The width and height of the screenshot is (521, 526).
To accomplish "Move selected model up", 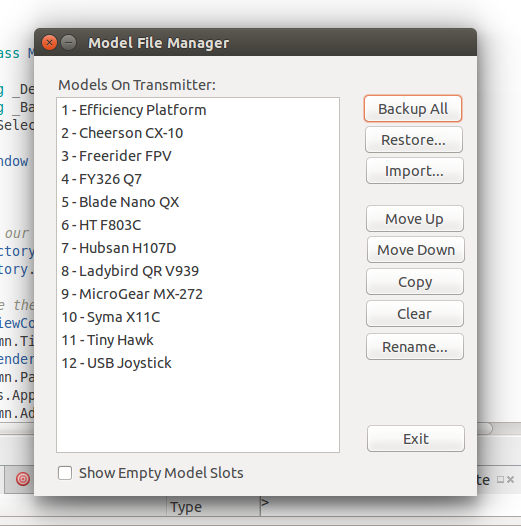I will [415, 219].
